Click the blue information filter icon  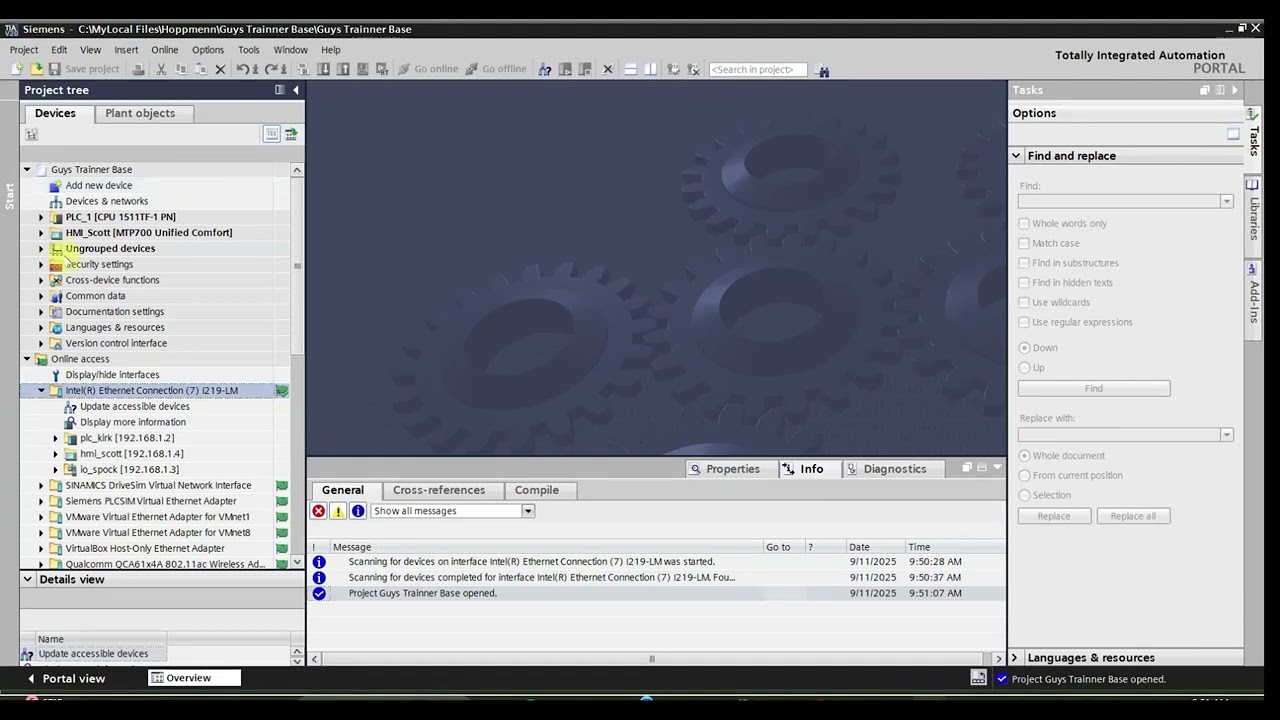click(x=358, y=511)
